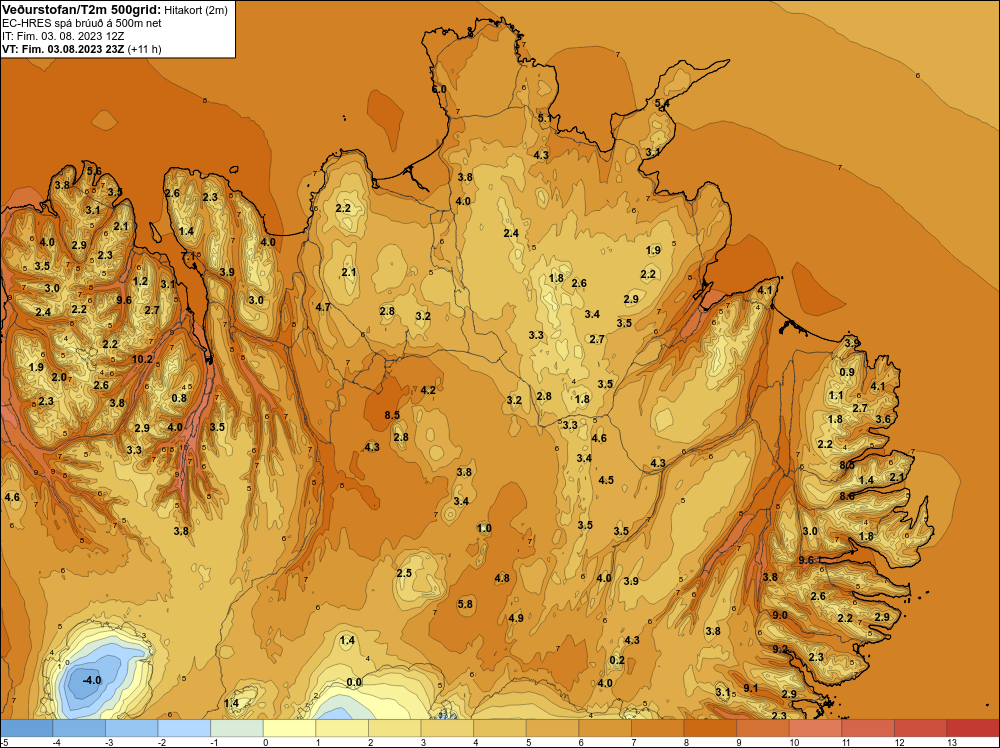Click the 1.2 temperature value

pos(140,281)
